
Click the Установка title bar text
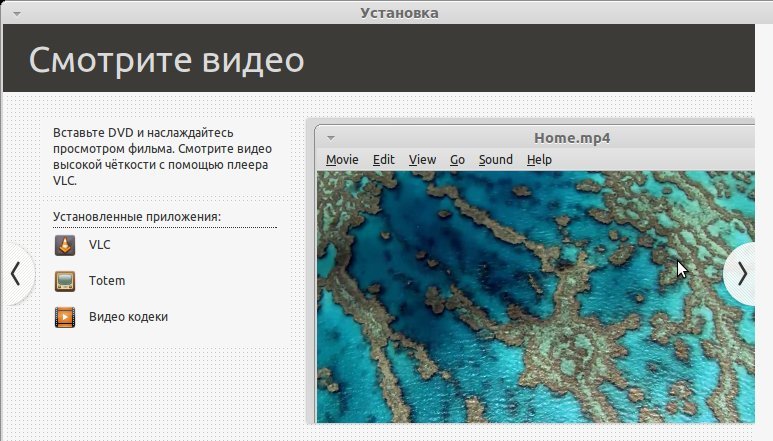point(399,13)
